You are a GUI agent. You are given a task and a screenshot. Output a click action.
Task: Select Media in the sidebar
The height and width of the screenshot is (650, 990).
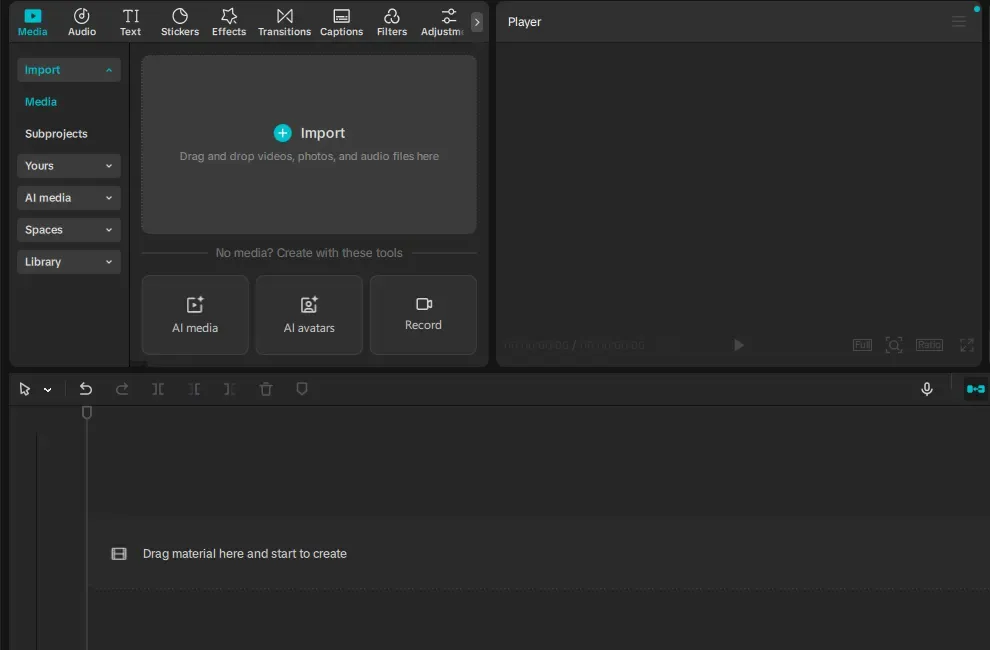(x=41, y=102)
